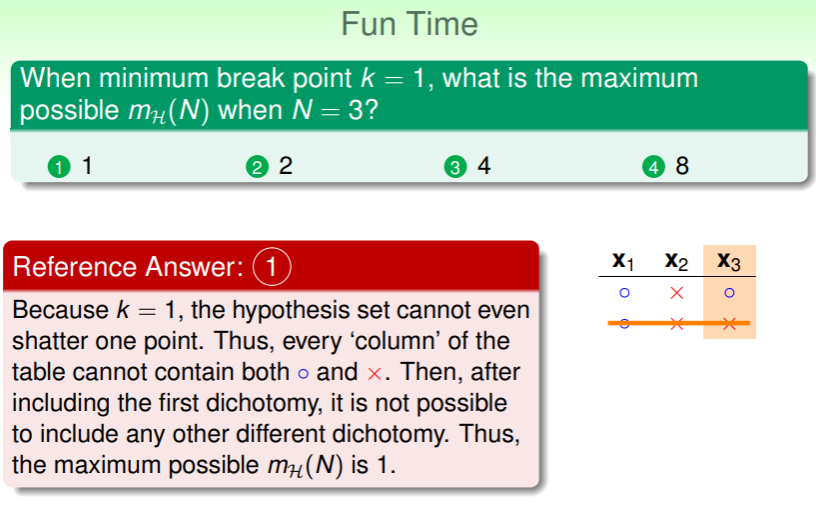Click the answer value 4 beside bullet 3
The image size is (816, 510).
484,167
